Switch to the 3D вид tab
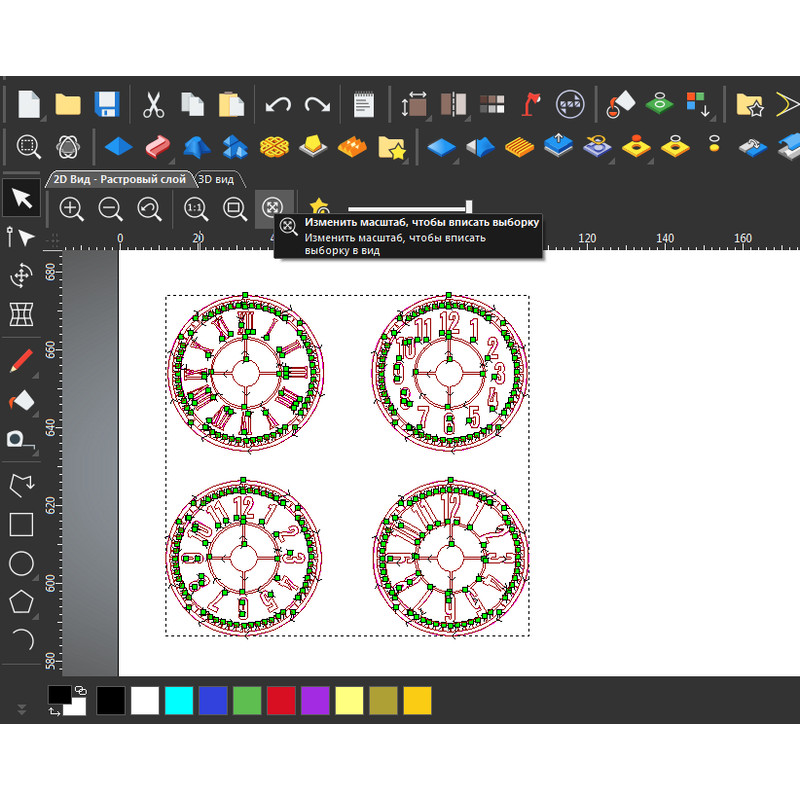 click(218, 180)
